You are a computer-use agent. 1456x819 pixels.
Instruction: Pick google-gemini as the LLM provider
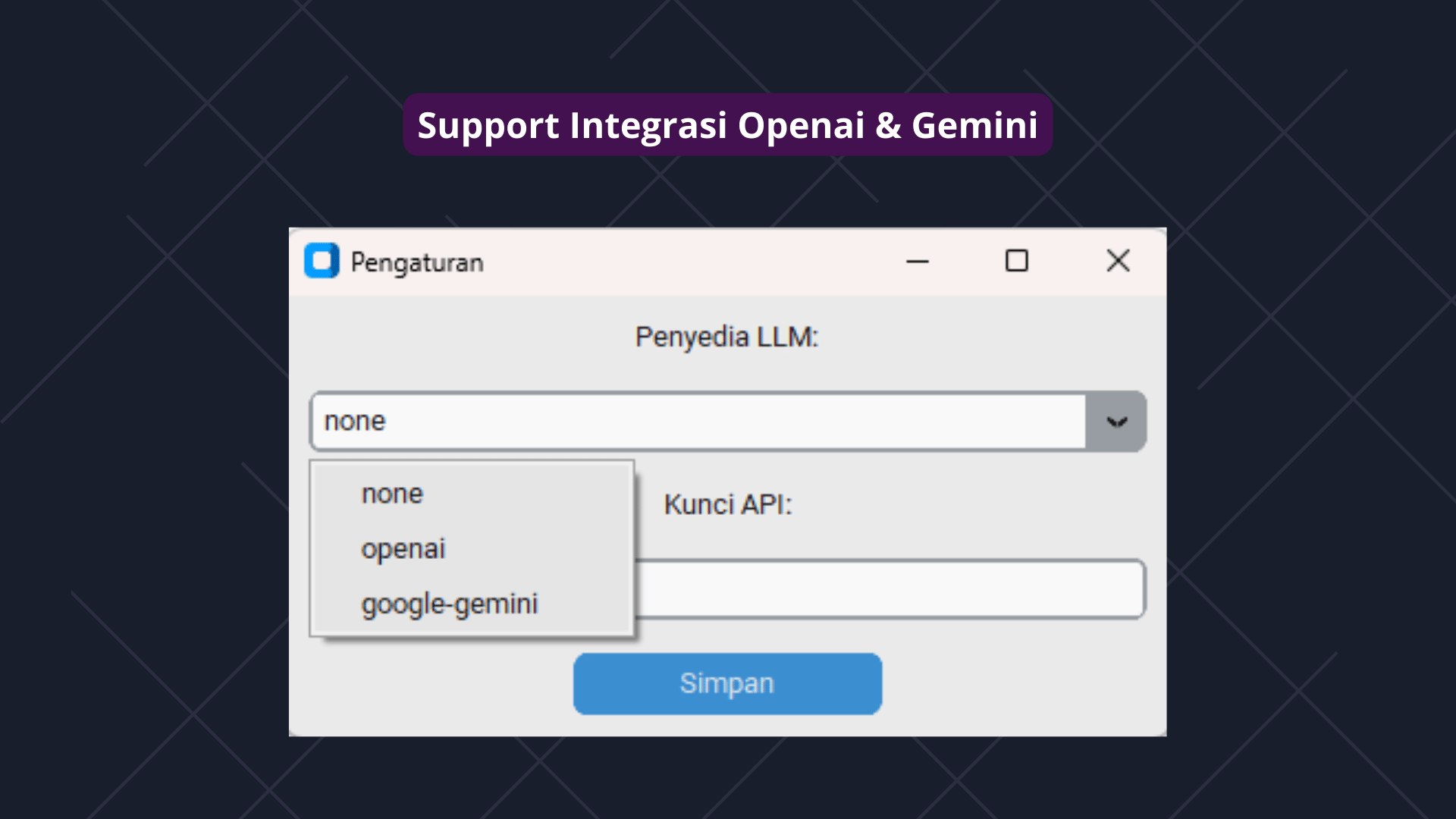pos(450,604)
